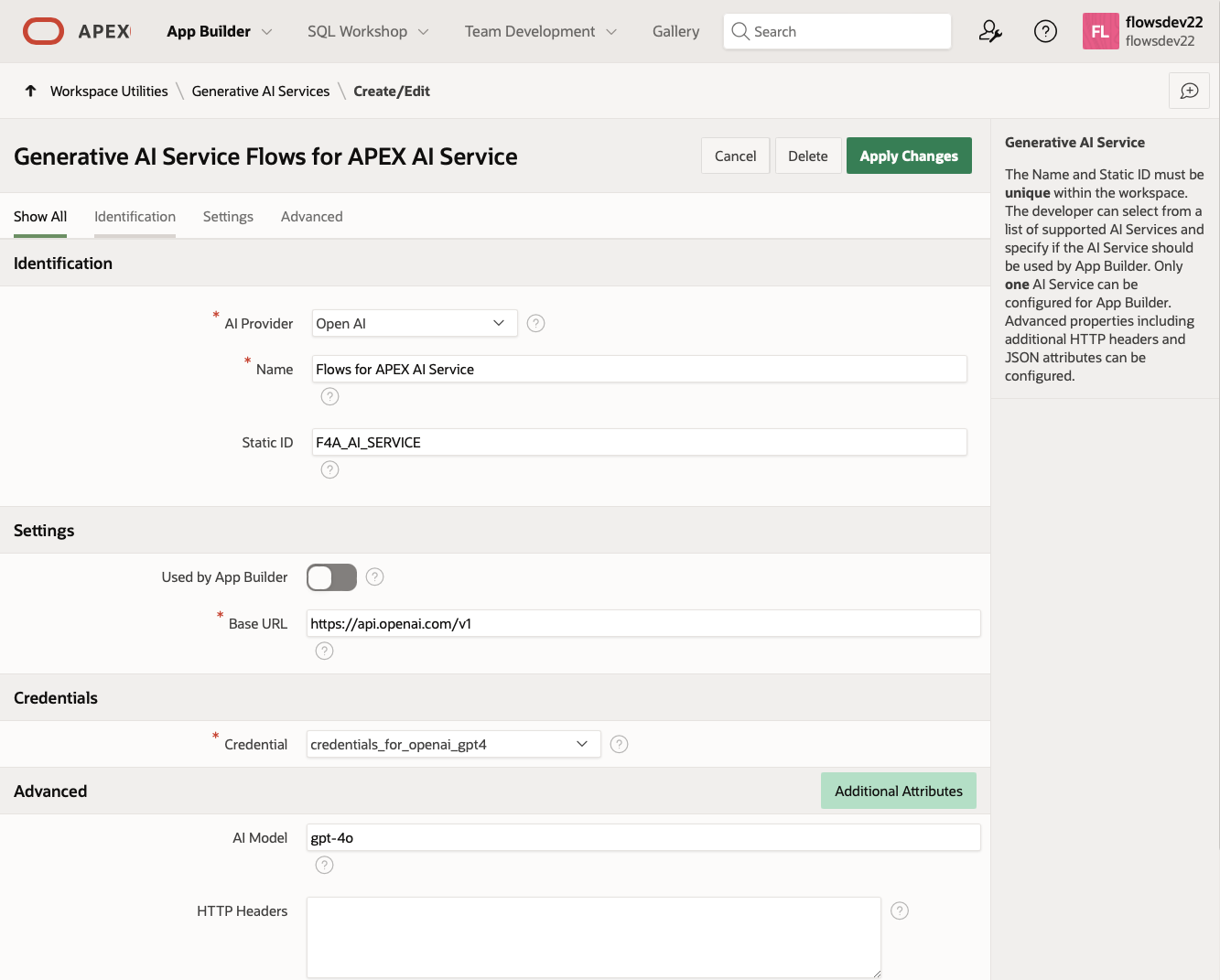Open help for Name field
This screenshot has height=980, width=1220.
(330, 396)
